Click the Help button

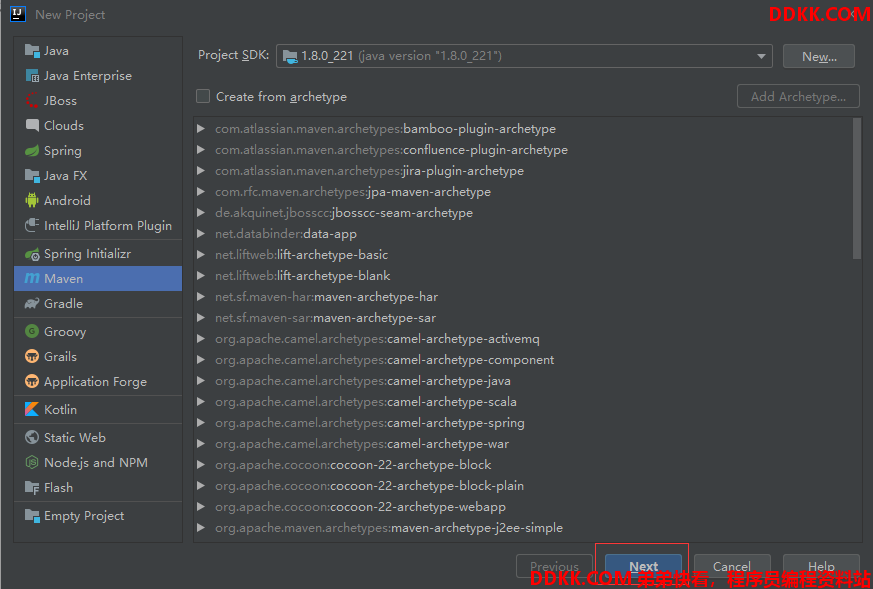click(821, 566)
